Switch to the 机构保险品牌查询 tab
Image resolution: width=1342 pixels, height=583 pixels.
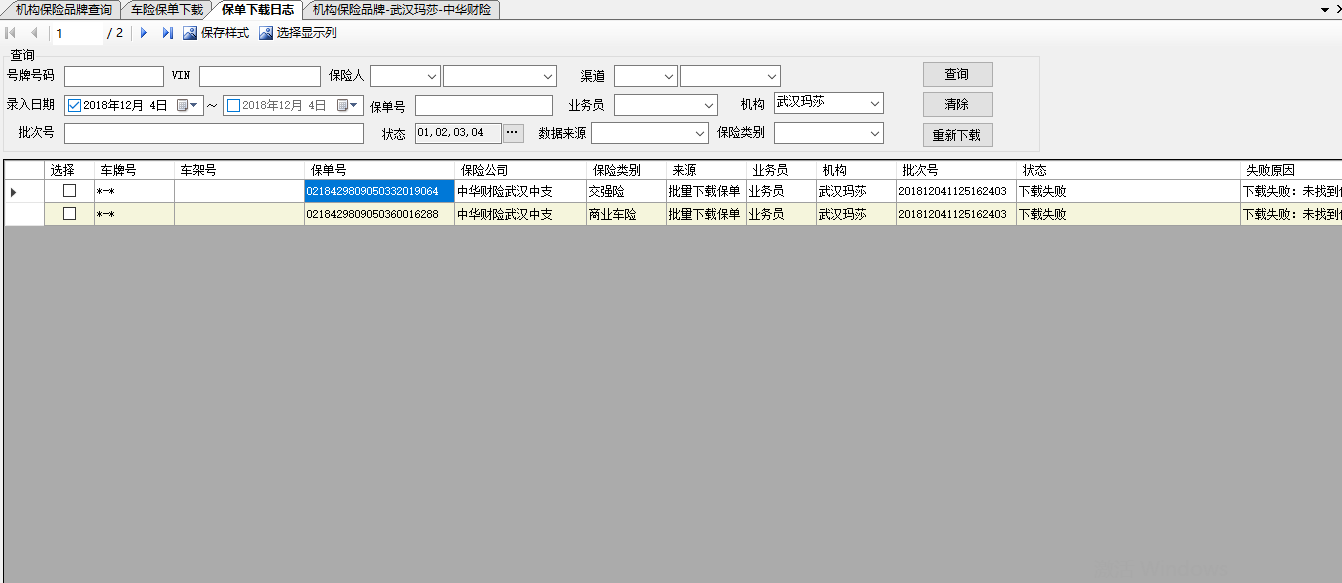click(63, 10)
